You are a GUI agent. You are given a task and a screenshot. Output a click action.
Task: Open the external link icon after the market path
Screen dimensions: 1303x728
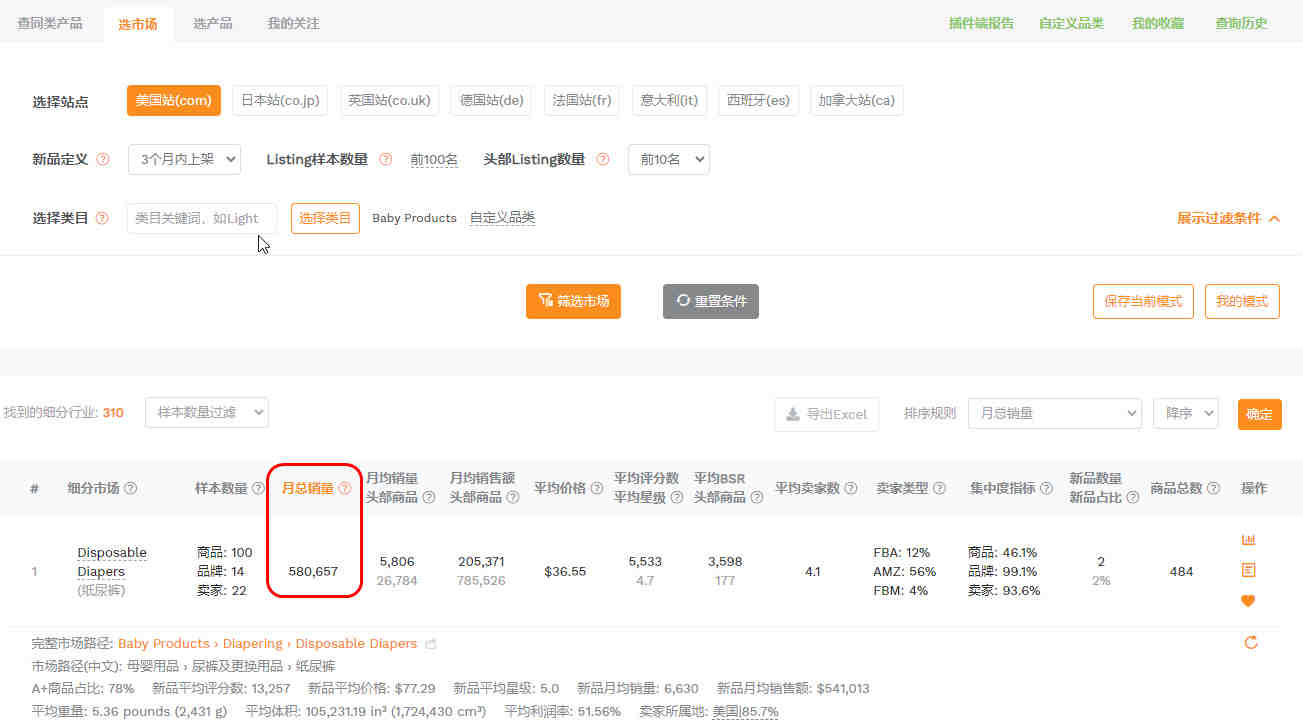tap(431, 644)
